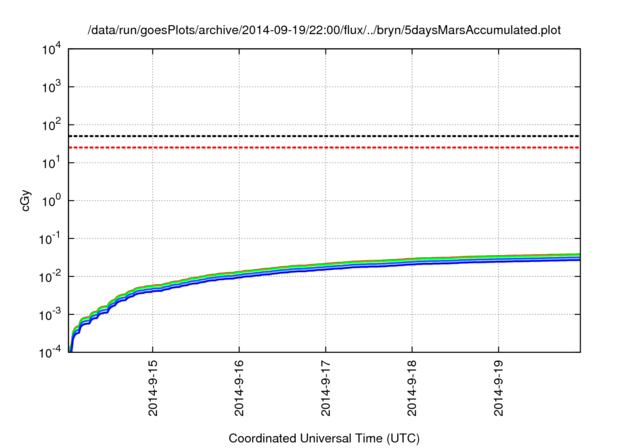The image size is (640, 448).
Task: Click the cGy y-axis label
Action: tap(25, 201)
